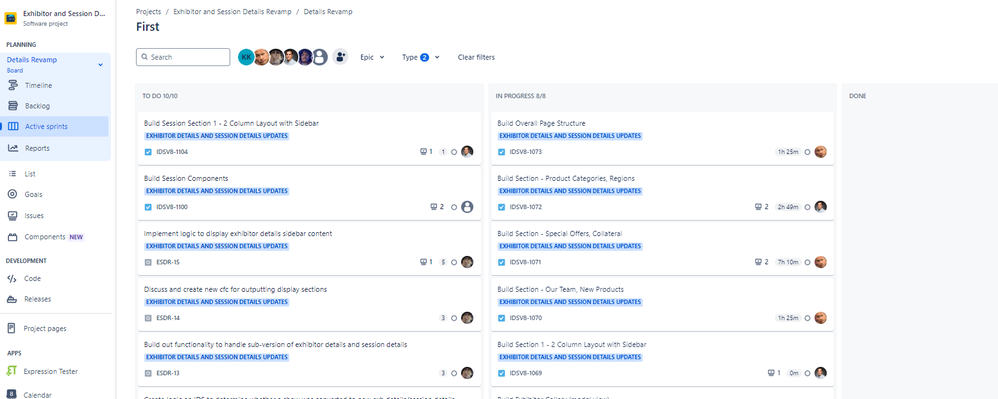Open the project avatar icon in sidebar
This screenshot has height=399, width=998.
point(11,18)
